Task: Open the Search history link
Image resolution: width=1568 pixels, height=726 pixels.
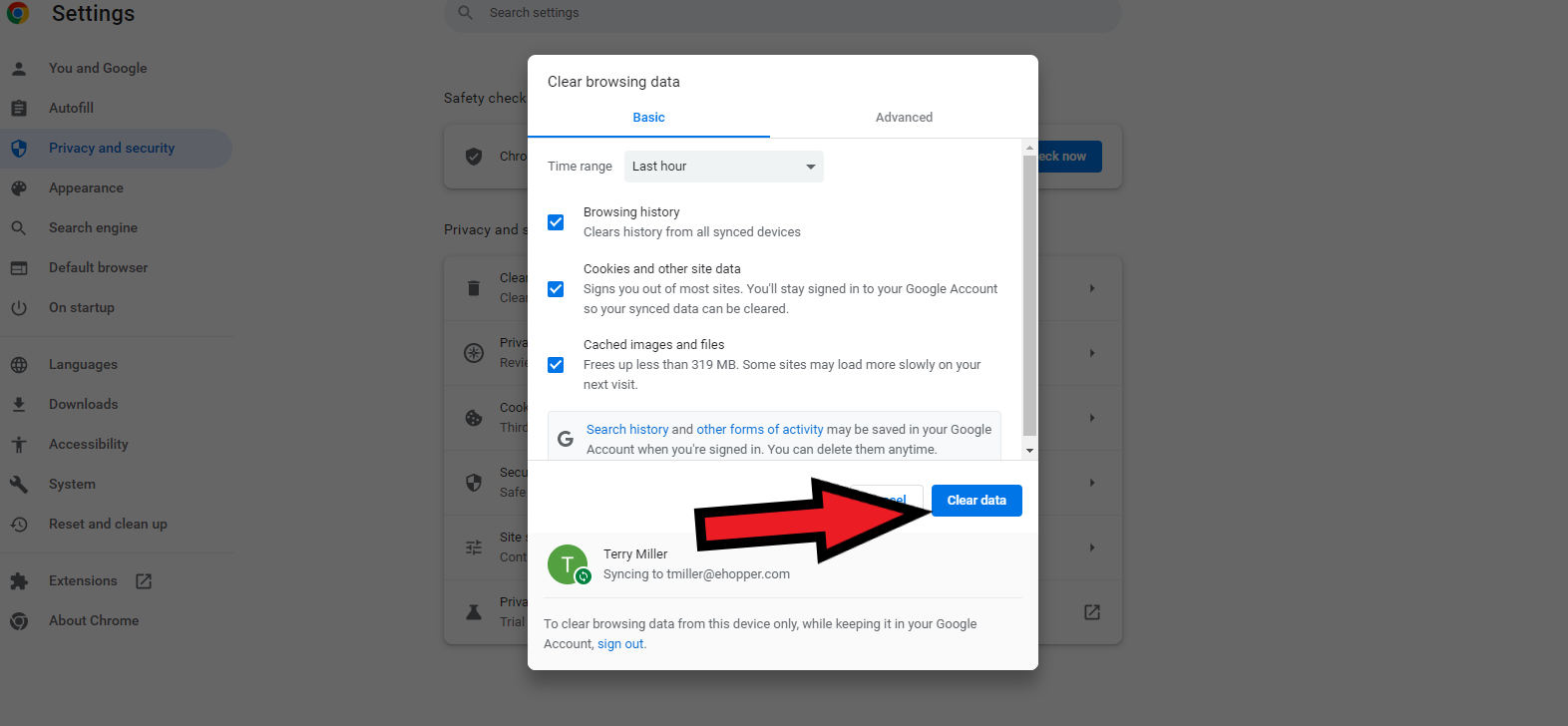Action: [627, 430]
